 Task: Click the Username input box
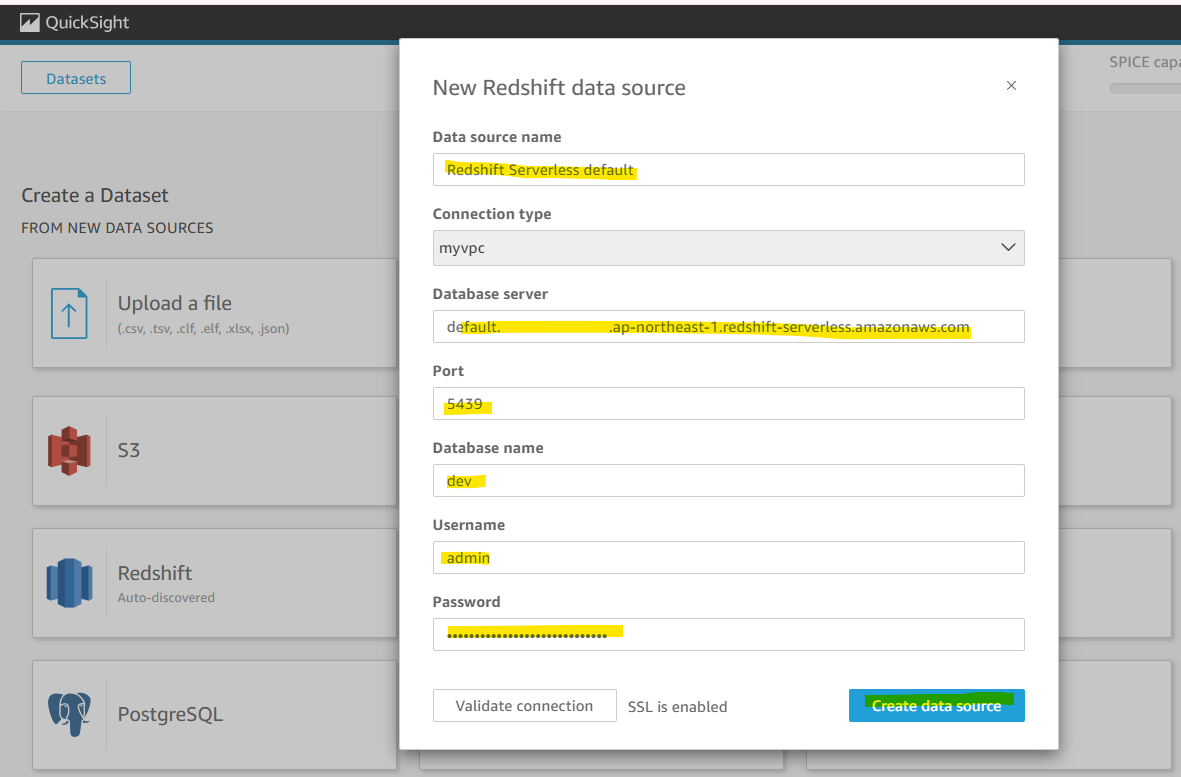[728, 557]
